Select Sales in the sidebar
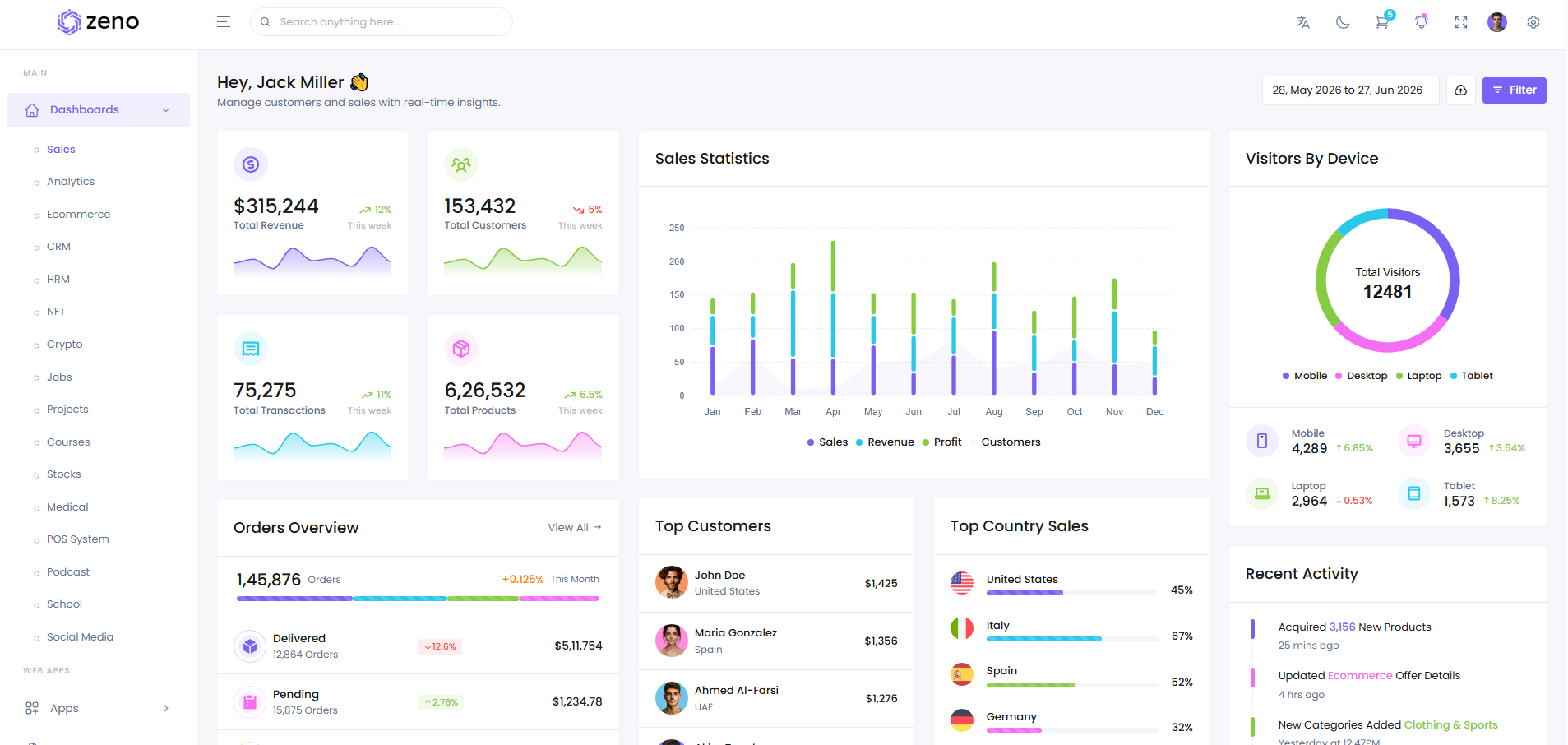Image resolution: width=1568 pixels, height=745 pixels. (x=61, y=150)
